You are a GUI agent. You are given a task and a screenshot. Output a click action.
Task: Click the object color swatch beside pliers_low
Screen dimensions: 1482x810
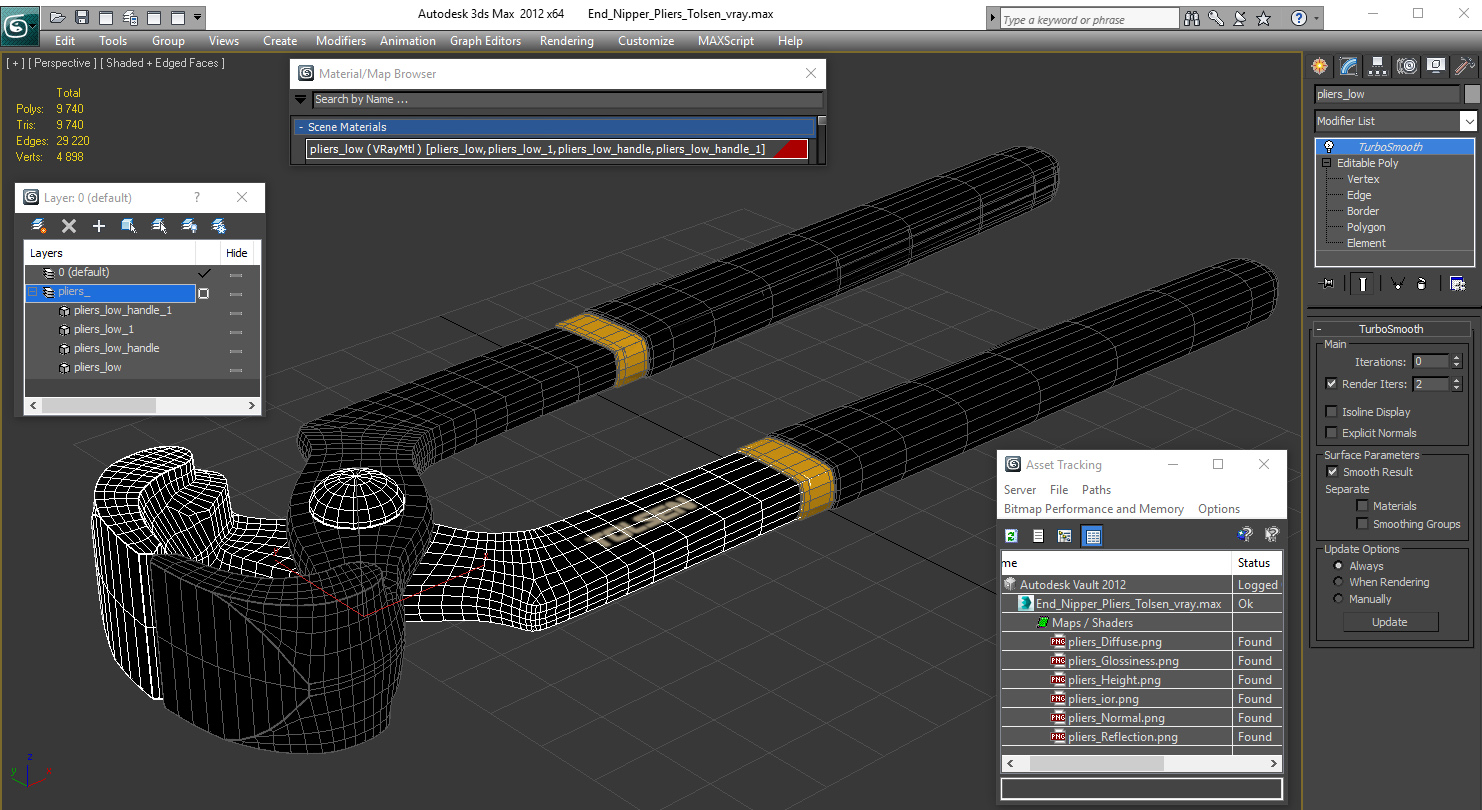tap(1472, 94)
